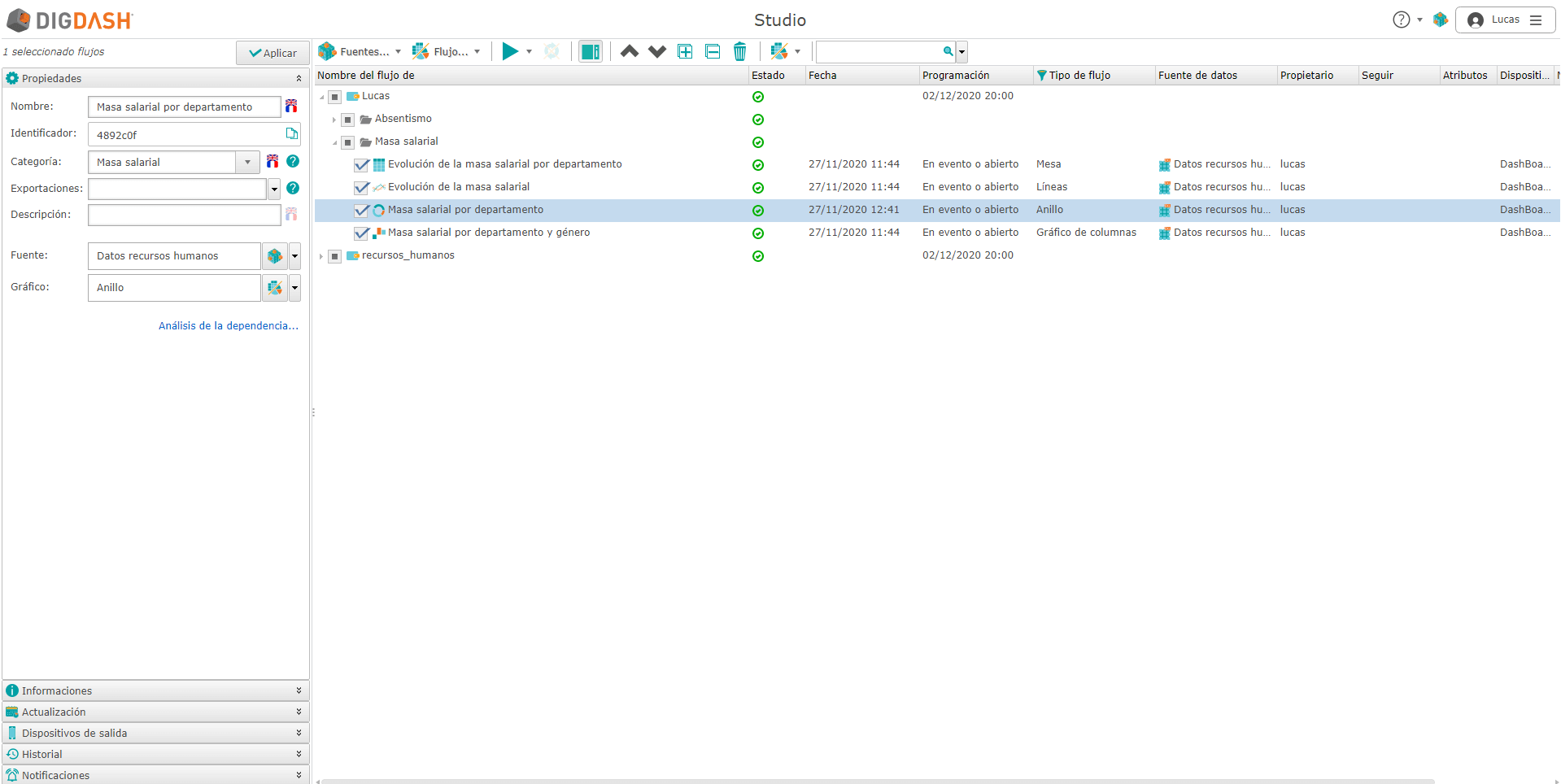Click the DigDash cube icon near help
The width and height of the screenshot is (1561, 784).
(x=1441, y=20)
